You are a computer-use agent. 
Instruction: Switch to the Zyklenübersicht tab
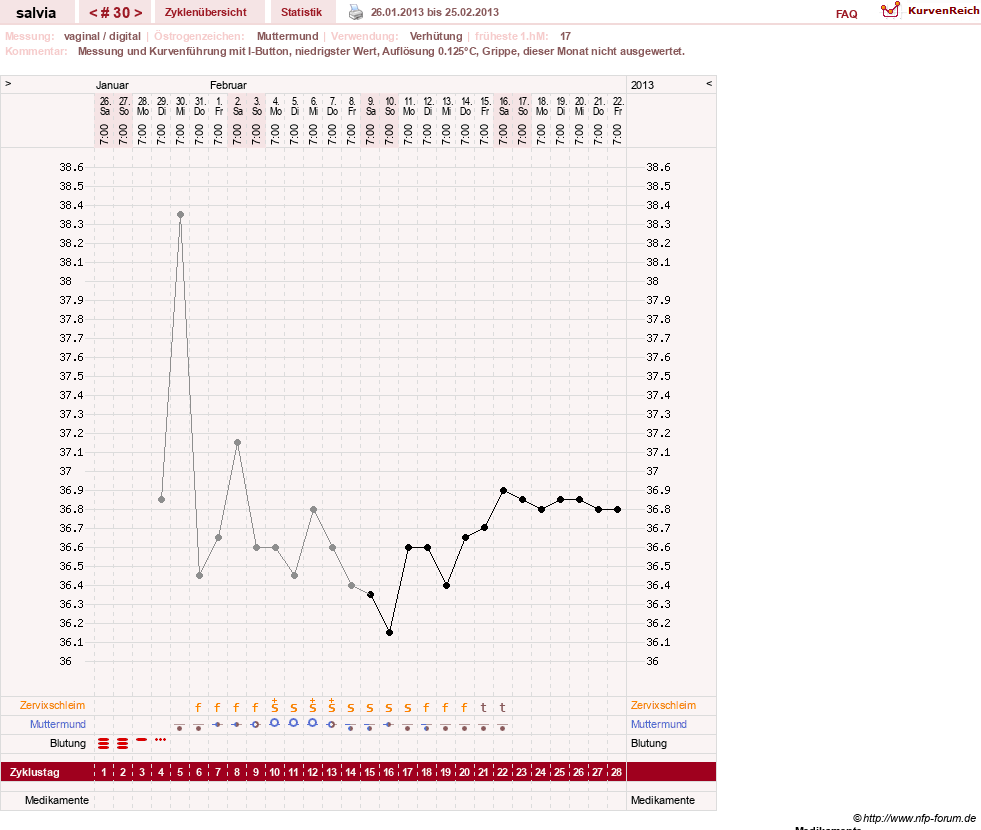[x=205, y=12]
